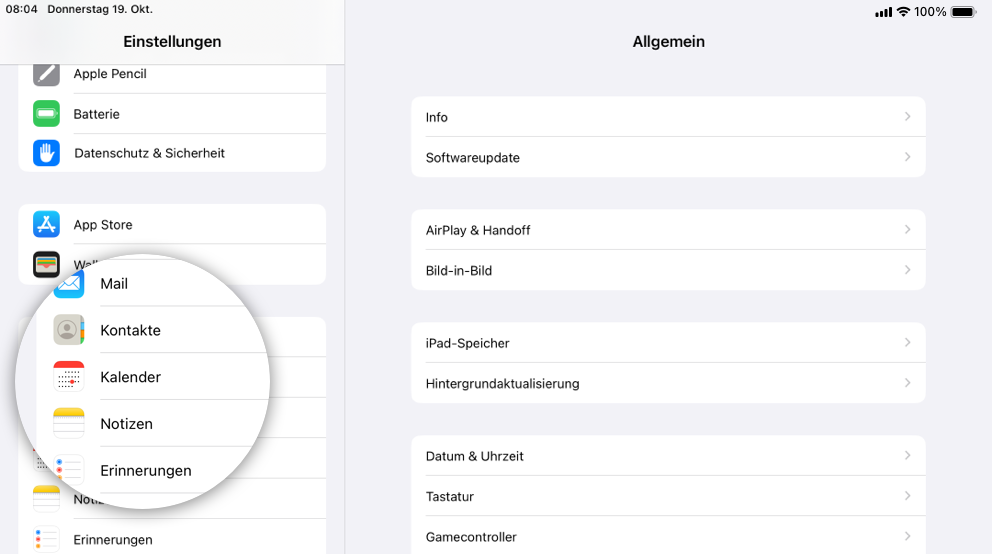Screen dimensions: 992x554
Task: Choose the magnified Kalender icon
Action: [68, 376]
